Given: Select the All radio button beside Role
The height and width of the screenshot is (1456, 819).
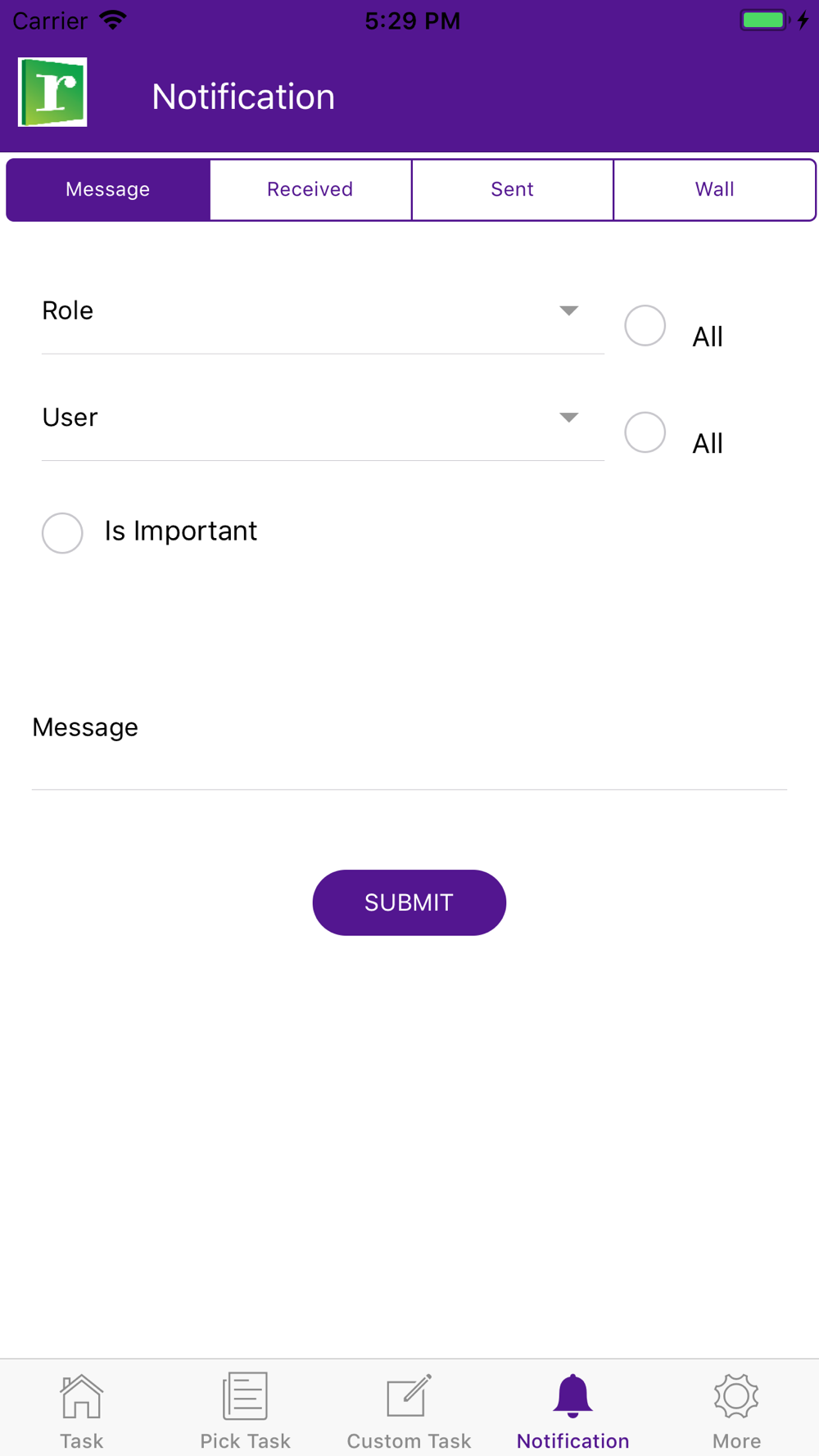Looking at the screenshot, I should [x=645, y=326].
